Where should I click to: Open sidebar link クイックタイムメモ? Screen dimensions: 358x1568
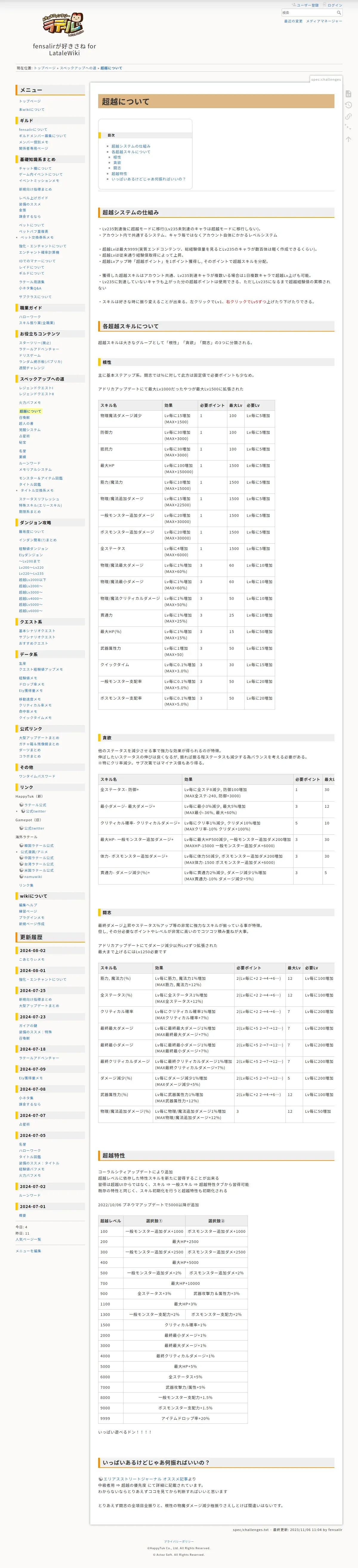pos(35,718)
